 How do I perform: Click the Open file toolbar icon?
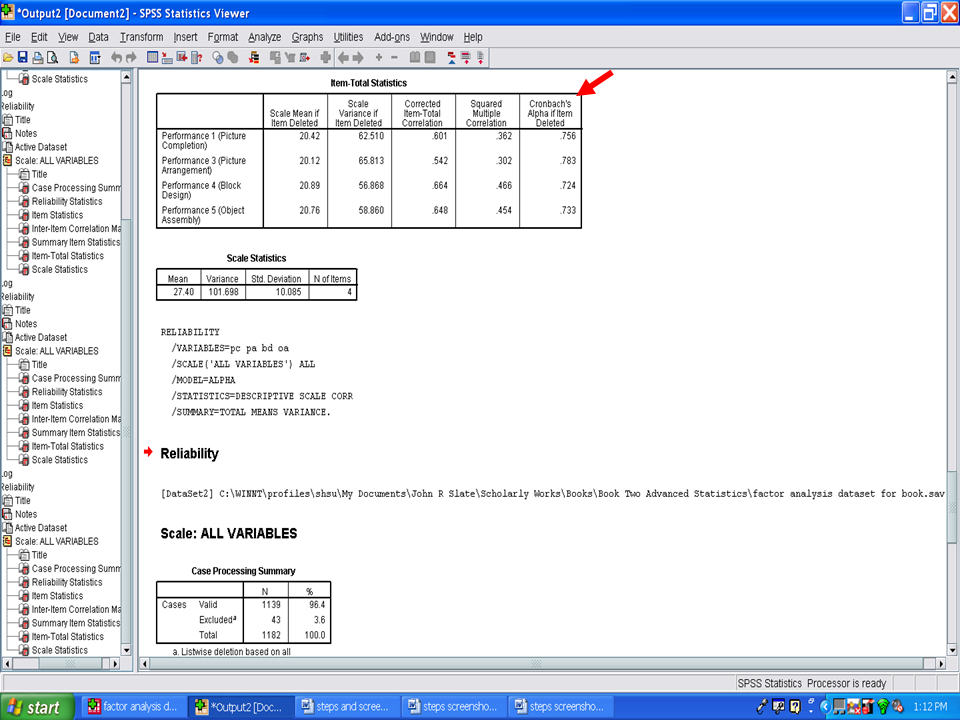(8, 58)
